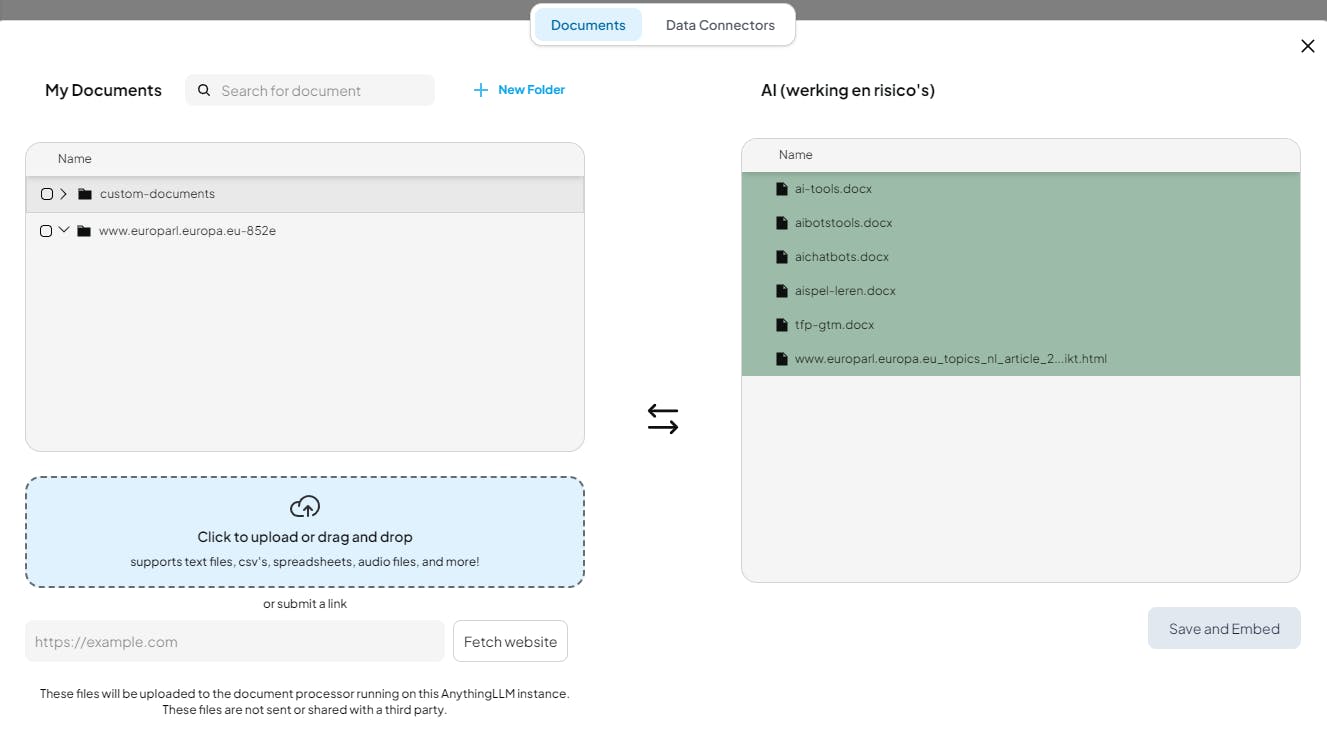1327x730 pixels.
Task: Click the custom-documents folder icon
Action: [x=85, y=194]
